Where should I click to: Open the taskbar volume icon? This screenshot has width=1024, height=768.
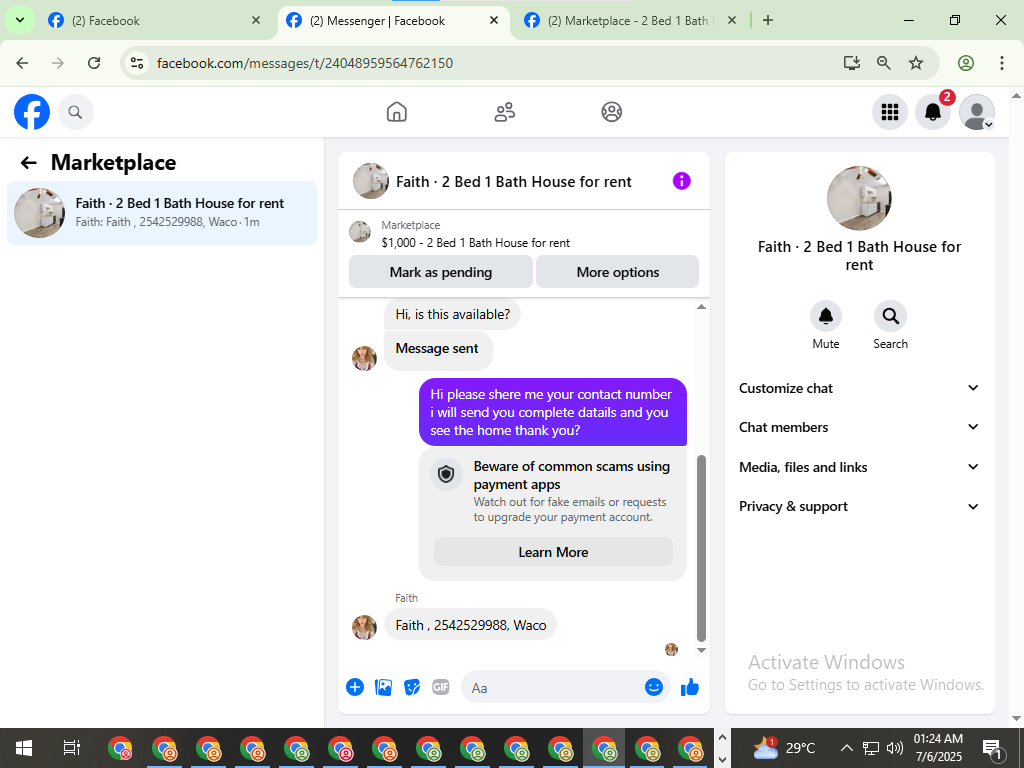[895, 748]
